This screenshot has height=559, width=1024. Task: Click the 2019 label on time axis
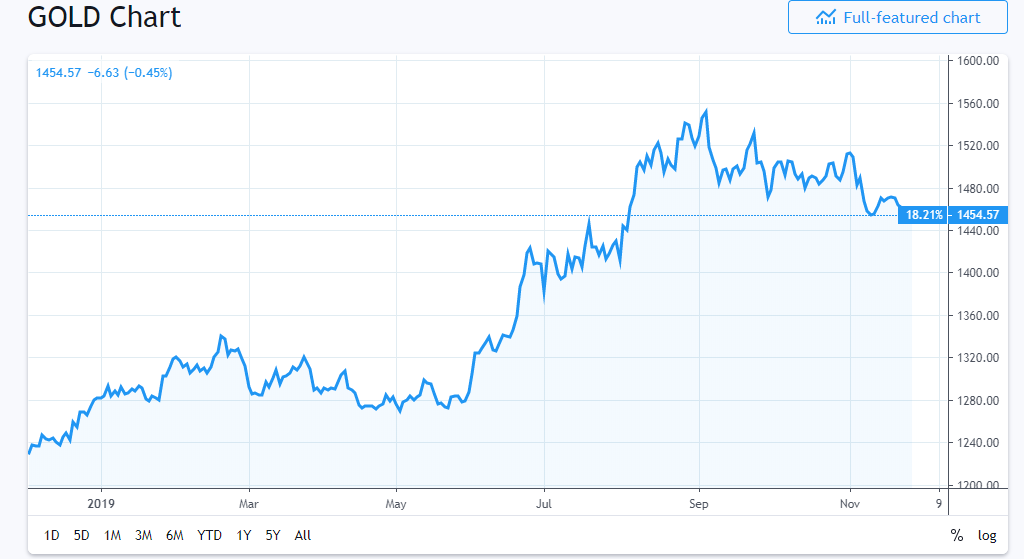(101, 503)
